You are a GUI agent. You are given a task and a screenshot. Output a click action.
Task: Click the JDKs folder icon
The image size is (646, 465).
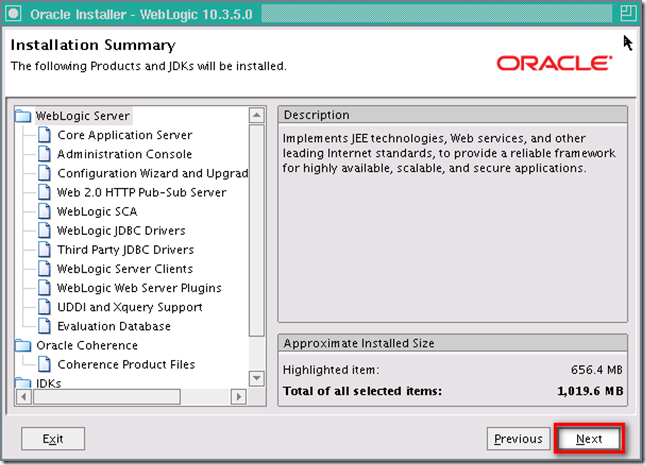(x=23, y=383)
